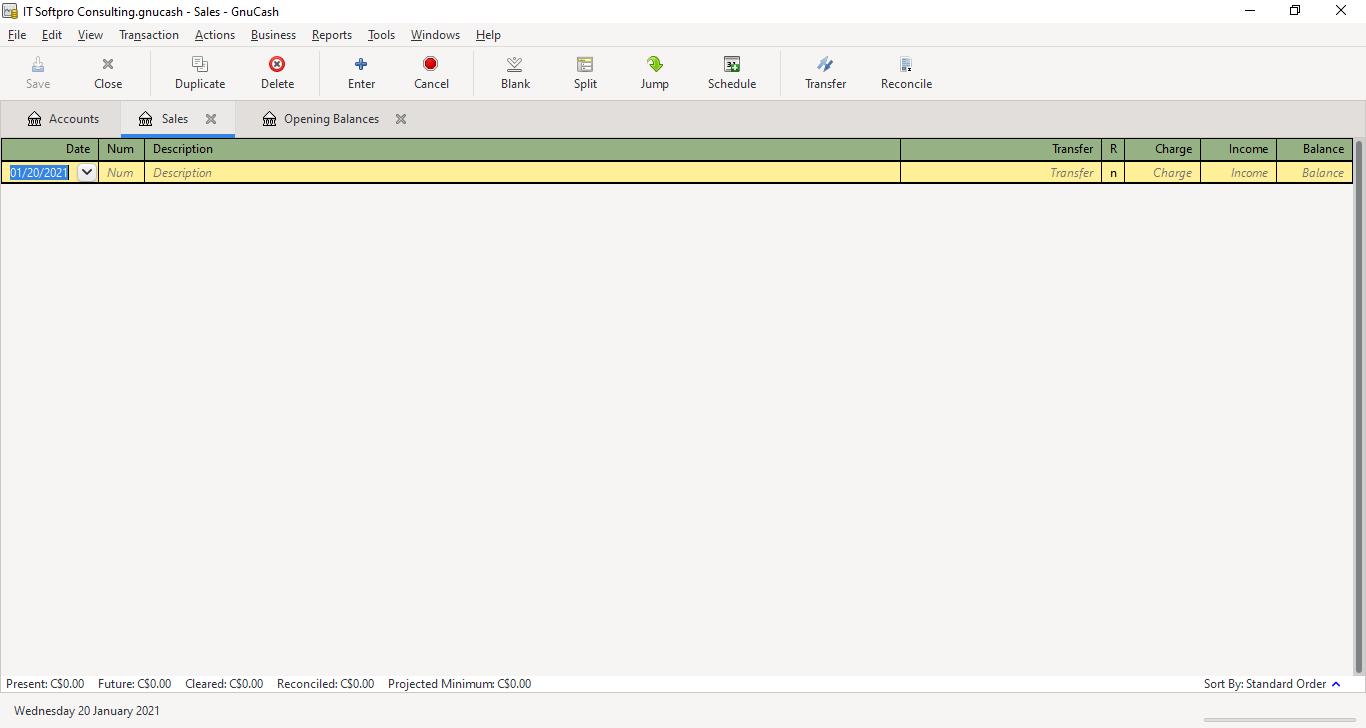
Task: Cancel the current transaction edit
Action: [431, 72]
